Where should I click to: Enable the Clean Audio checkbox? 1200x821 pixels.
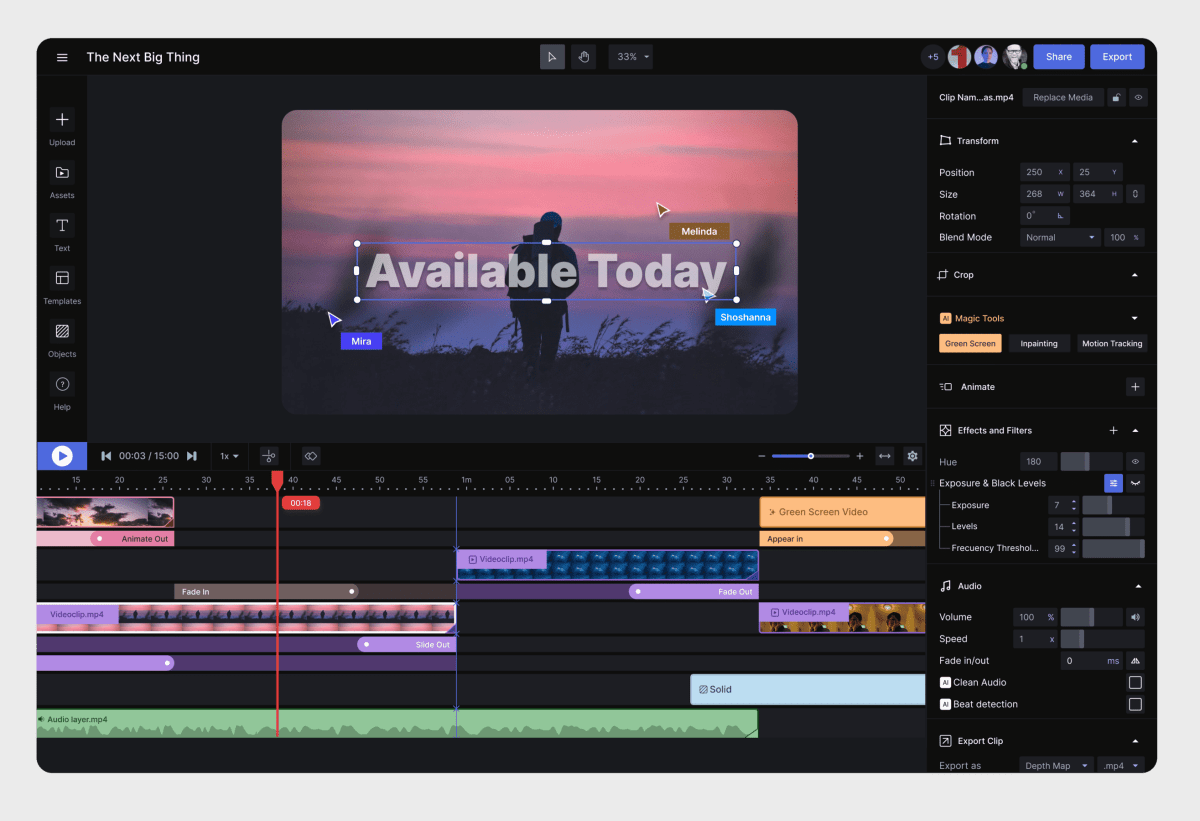click(1135, 683)
